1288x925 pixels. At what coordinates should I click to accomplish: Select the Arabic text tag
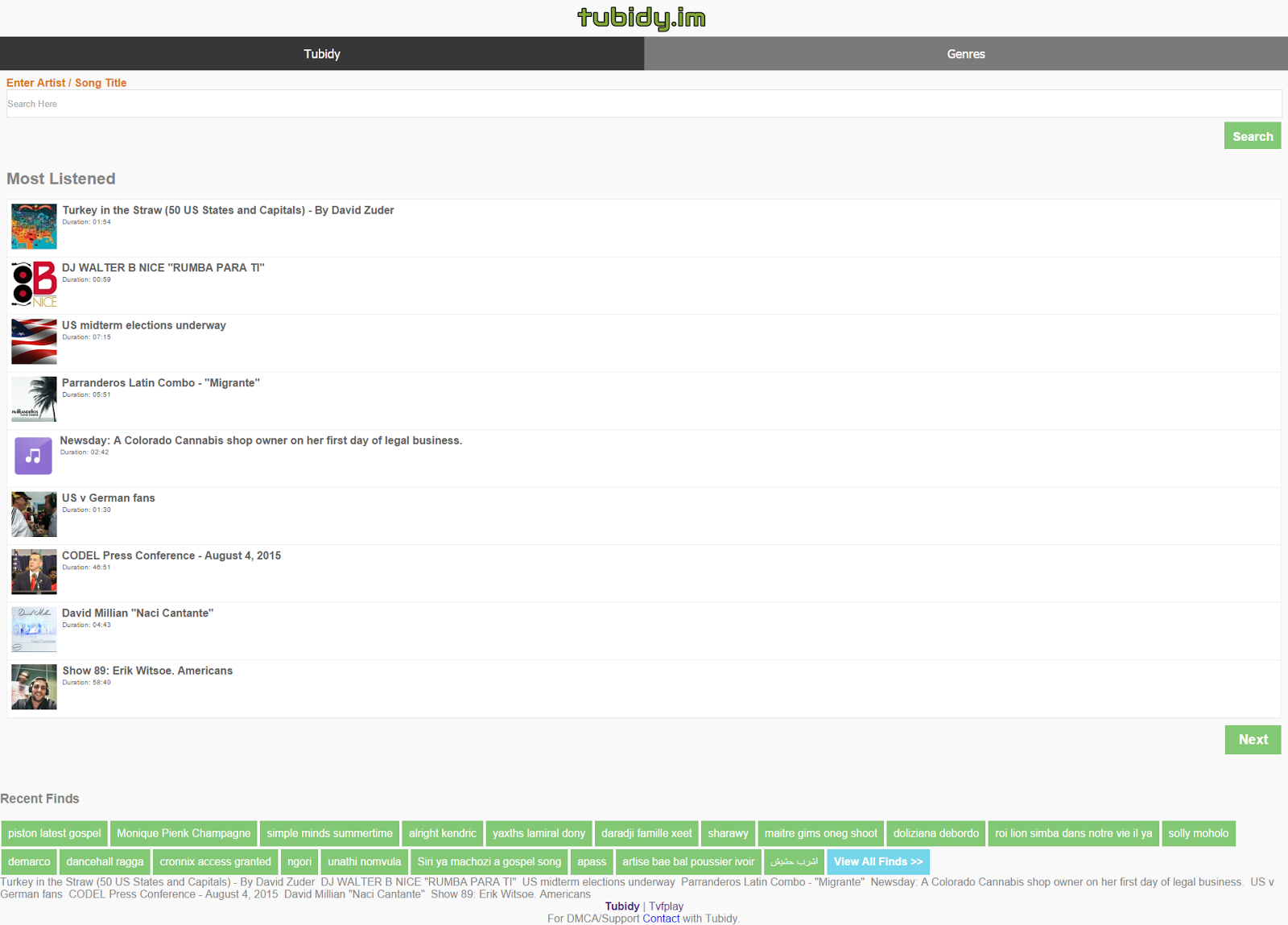coord(794,861)
